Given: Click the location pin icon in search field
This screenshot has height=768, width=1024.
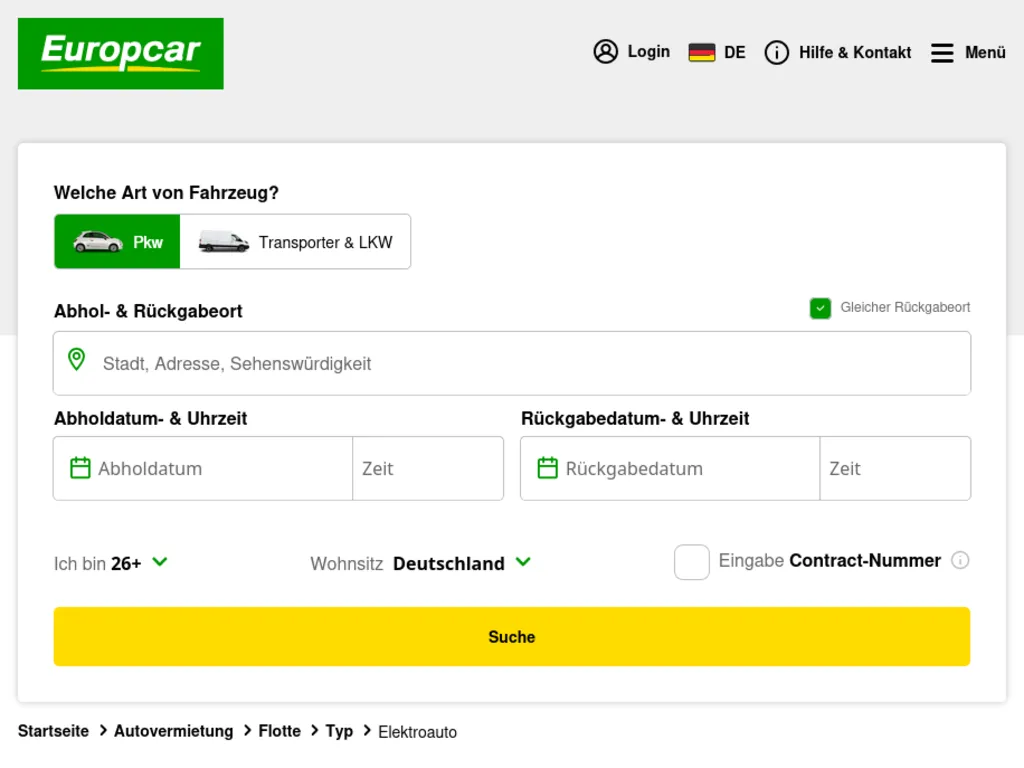Looking at the screenshot, I should coord(77,359).
